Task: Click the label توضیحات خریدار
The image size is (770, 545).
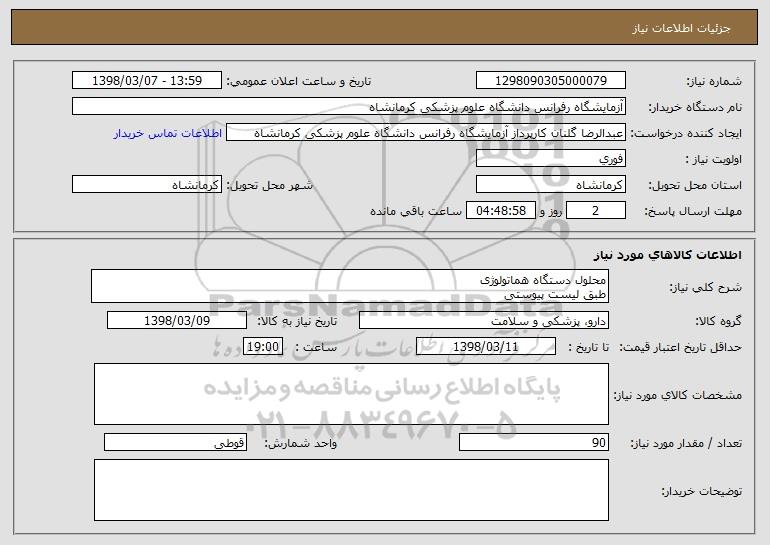Action: click(701, 490)
